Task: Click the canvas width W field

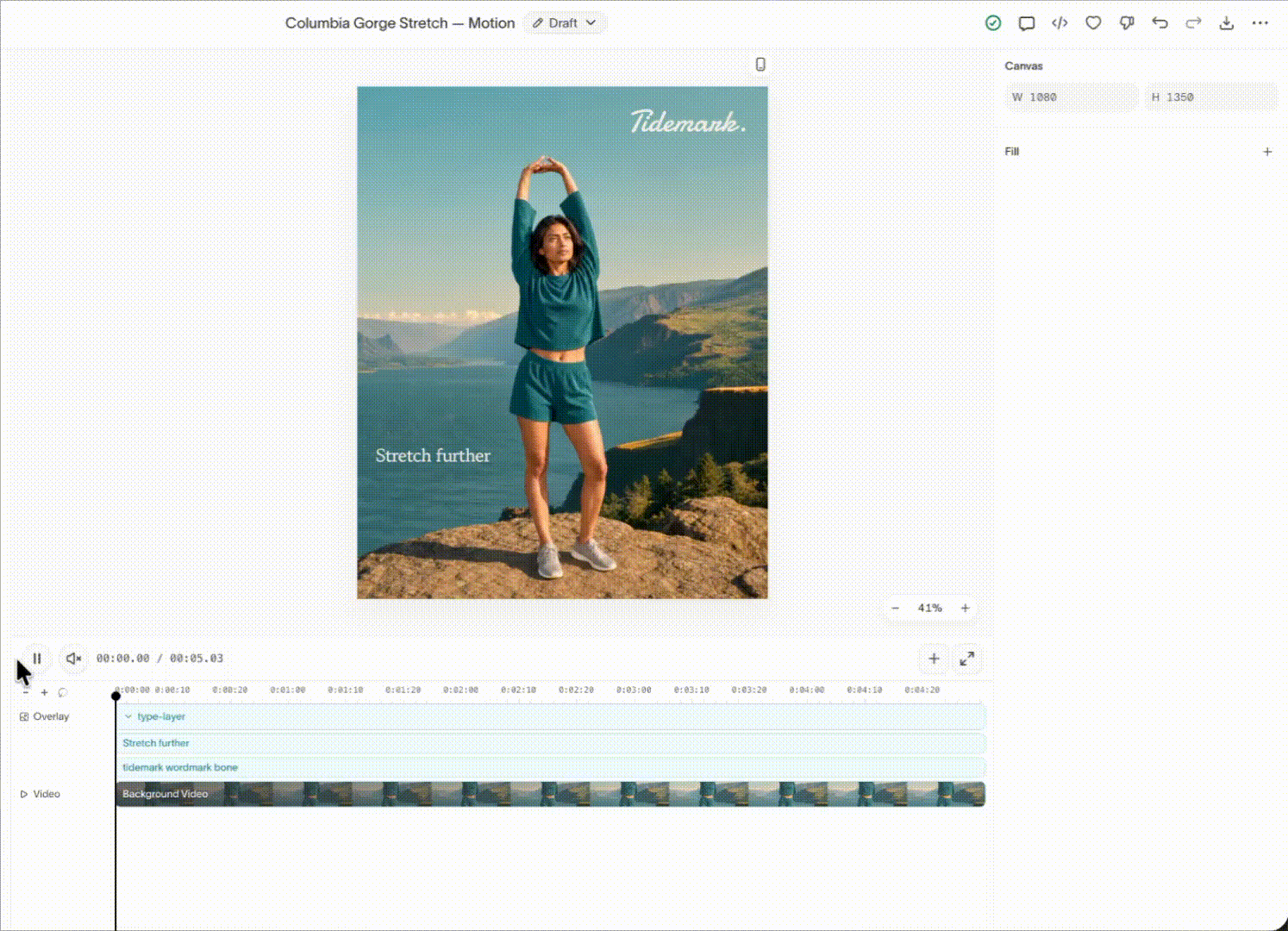Action: coord(1072,97)
